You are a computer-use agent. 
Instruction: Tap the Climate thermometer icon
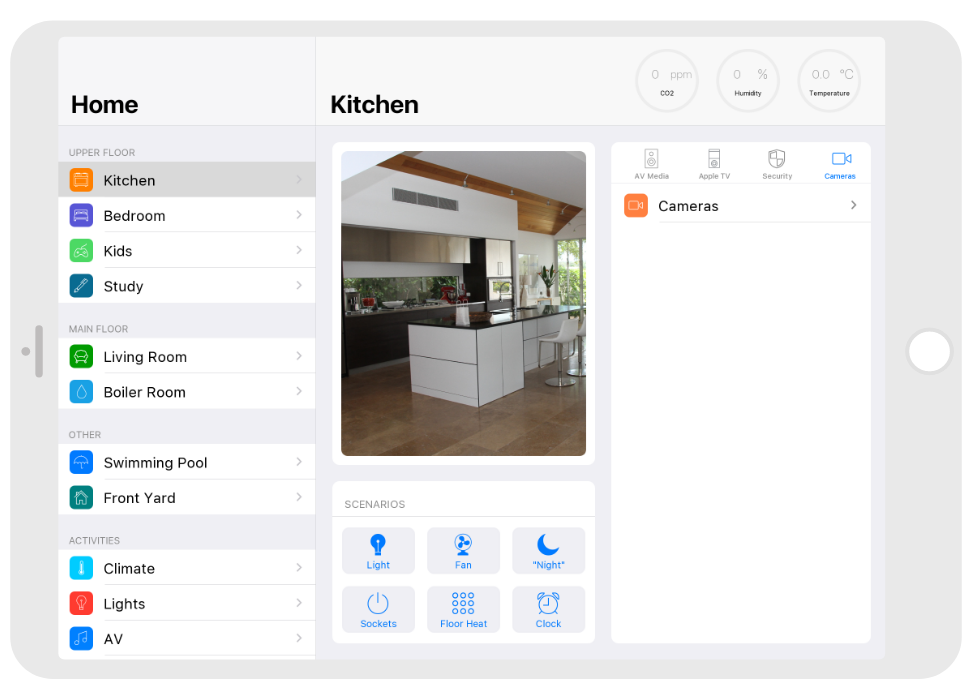point(81,568)
